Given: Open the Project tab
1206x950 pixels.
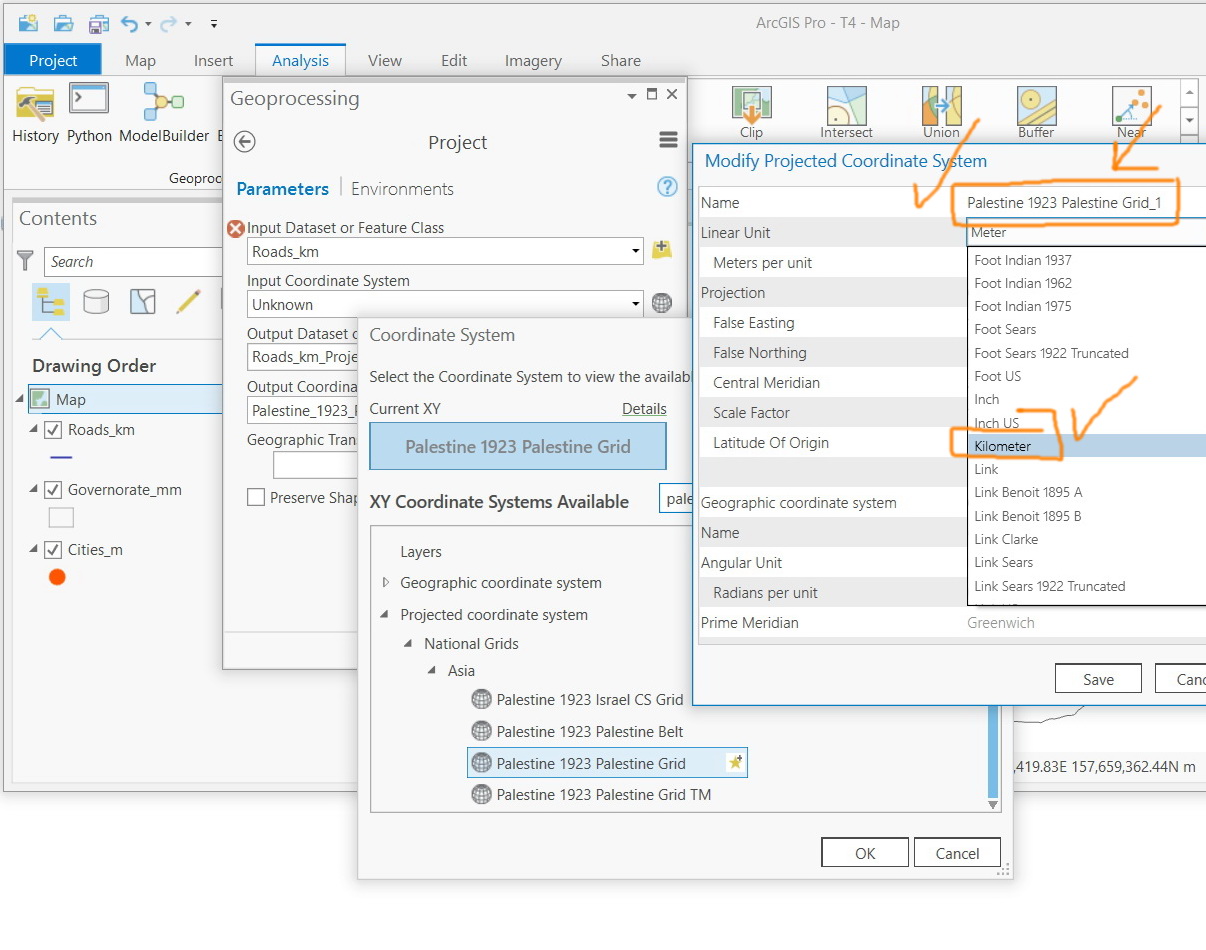Looking at the screenshot, I should (53, 60).
